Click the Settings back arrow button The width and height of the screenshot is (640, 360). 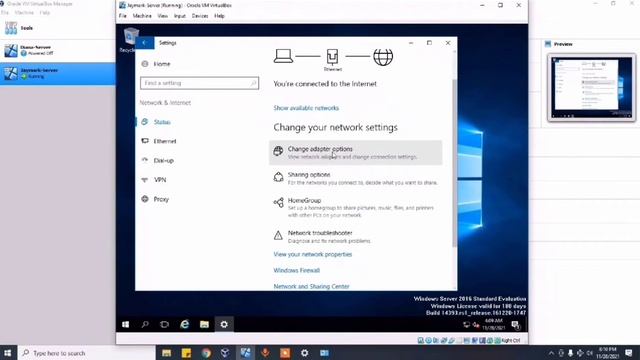tap(144, 43)
